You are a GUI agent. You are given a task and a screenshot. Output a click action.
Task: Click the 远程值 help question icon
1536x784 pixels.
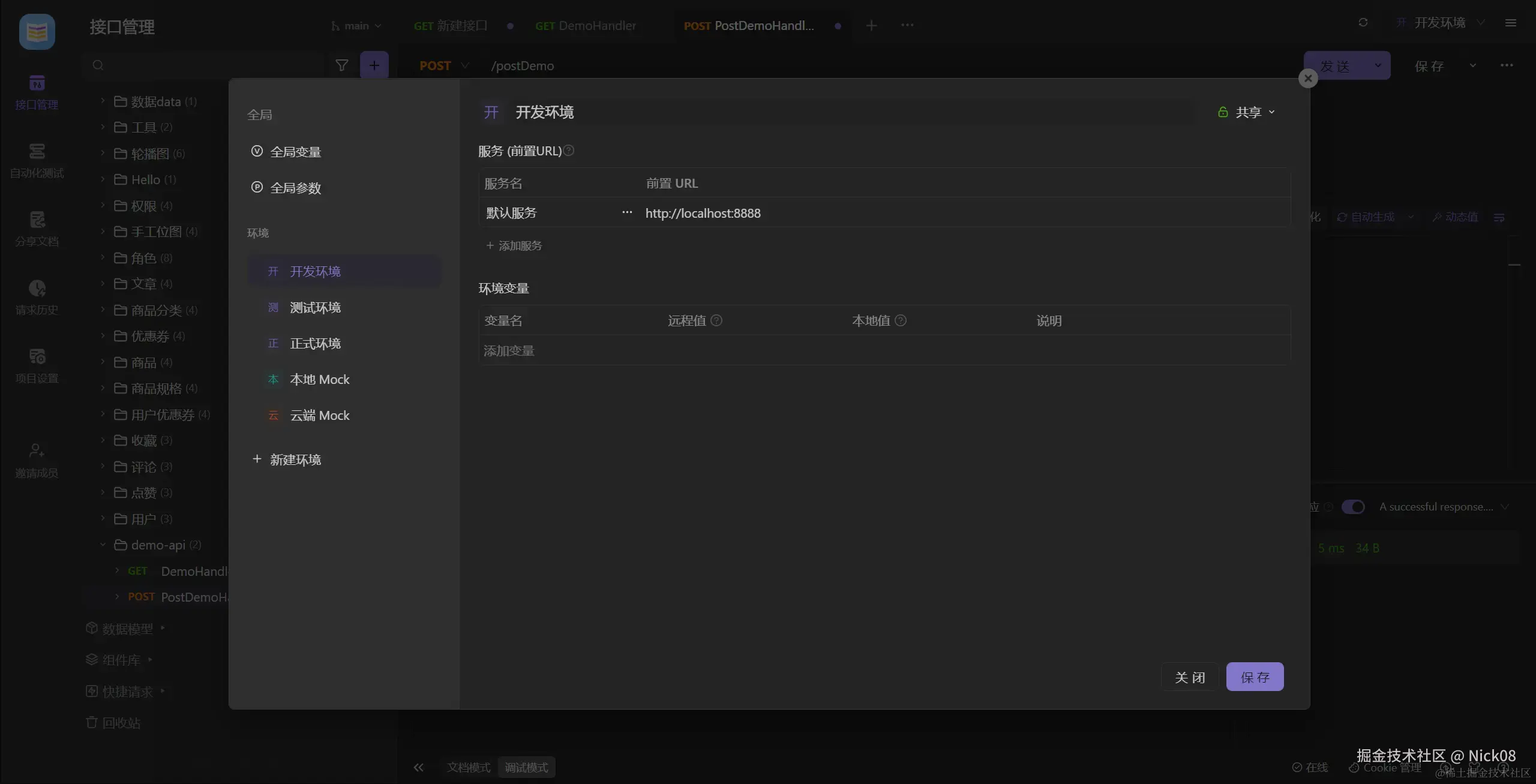point(716,320)
